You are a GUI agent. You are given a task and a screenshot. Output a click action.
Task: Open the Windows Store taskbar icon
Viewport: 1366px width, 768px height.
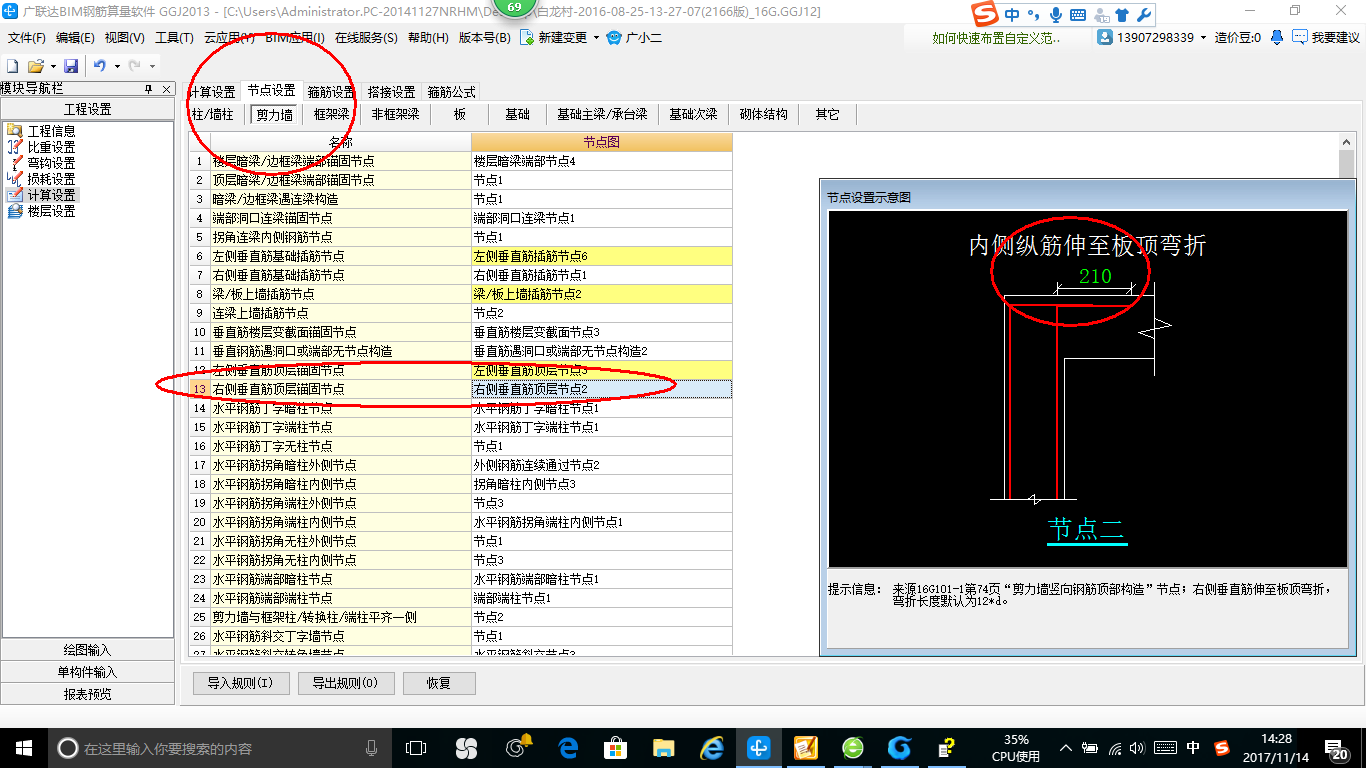tap(616, 747)
